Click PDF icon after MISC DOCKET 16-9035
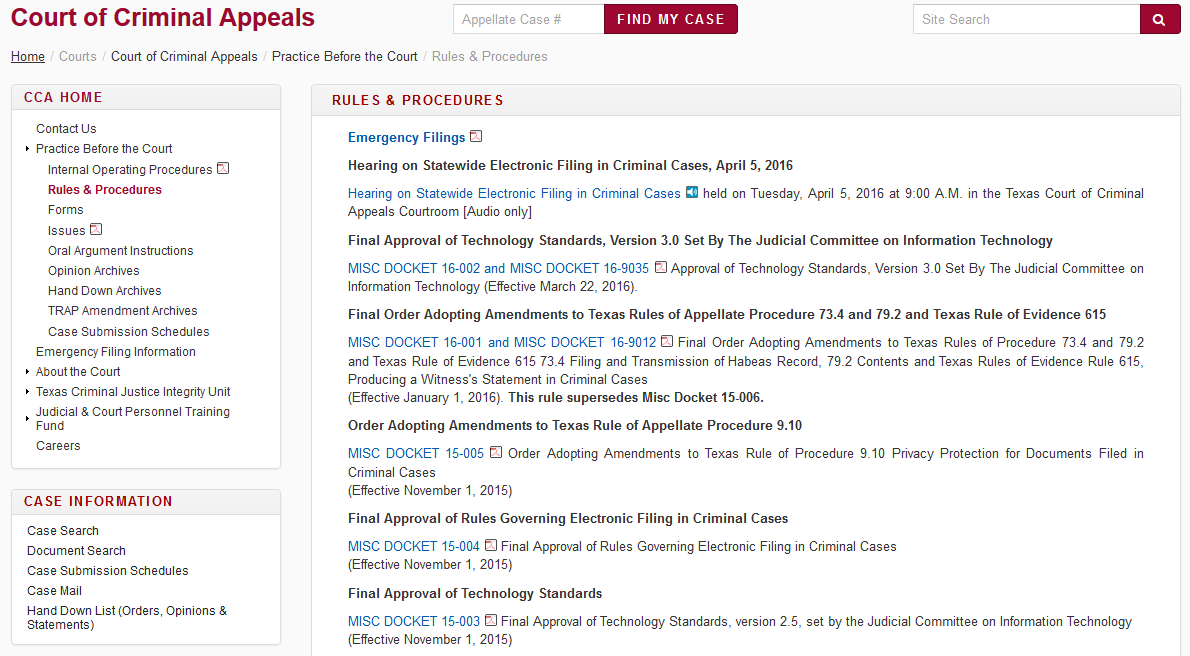 tap(660, 267)
